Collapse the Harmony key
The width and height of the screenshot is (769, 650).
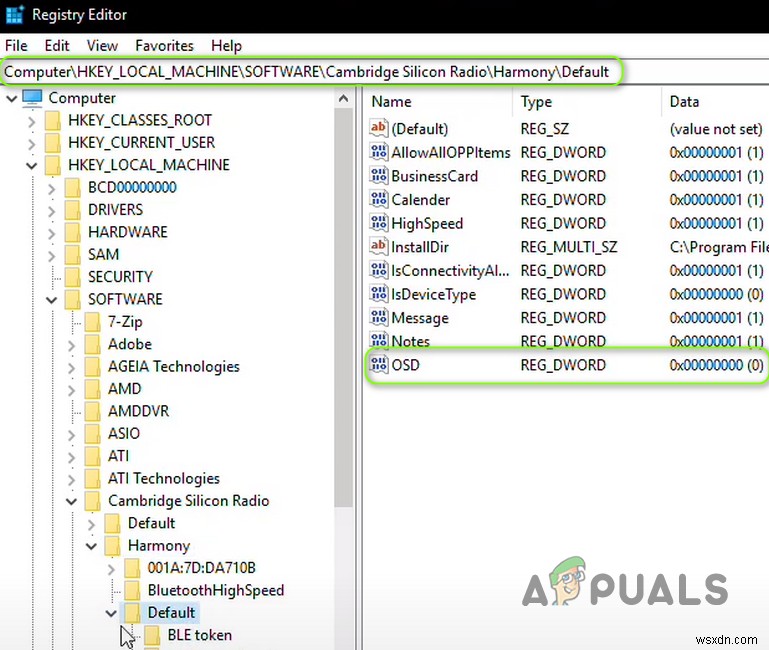click(x=92, y=546)
